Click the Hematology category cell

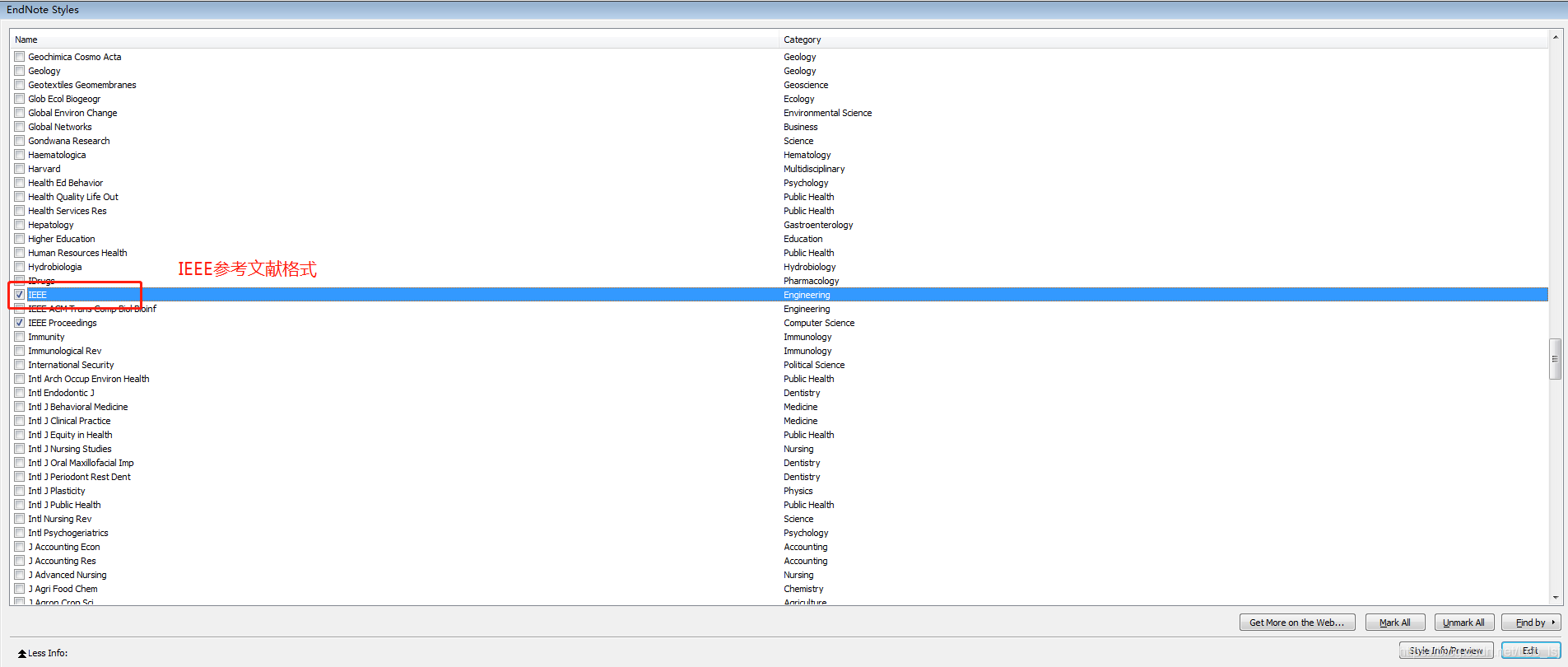tap(807, 155)
